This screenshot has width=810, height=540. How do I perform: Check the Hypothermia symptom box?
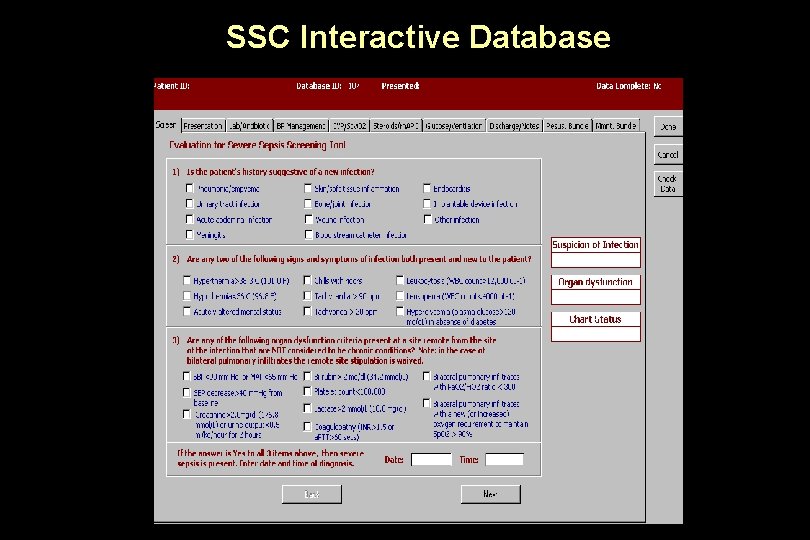click(187, 296)
